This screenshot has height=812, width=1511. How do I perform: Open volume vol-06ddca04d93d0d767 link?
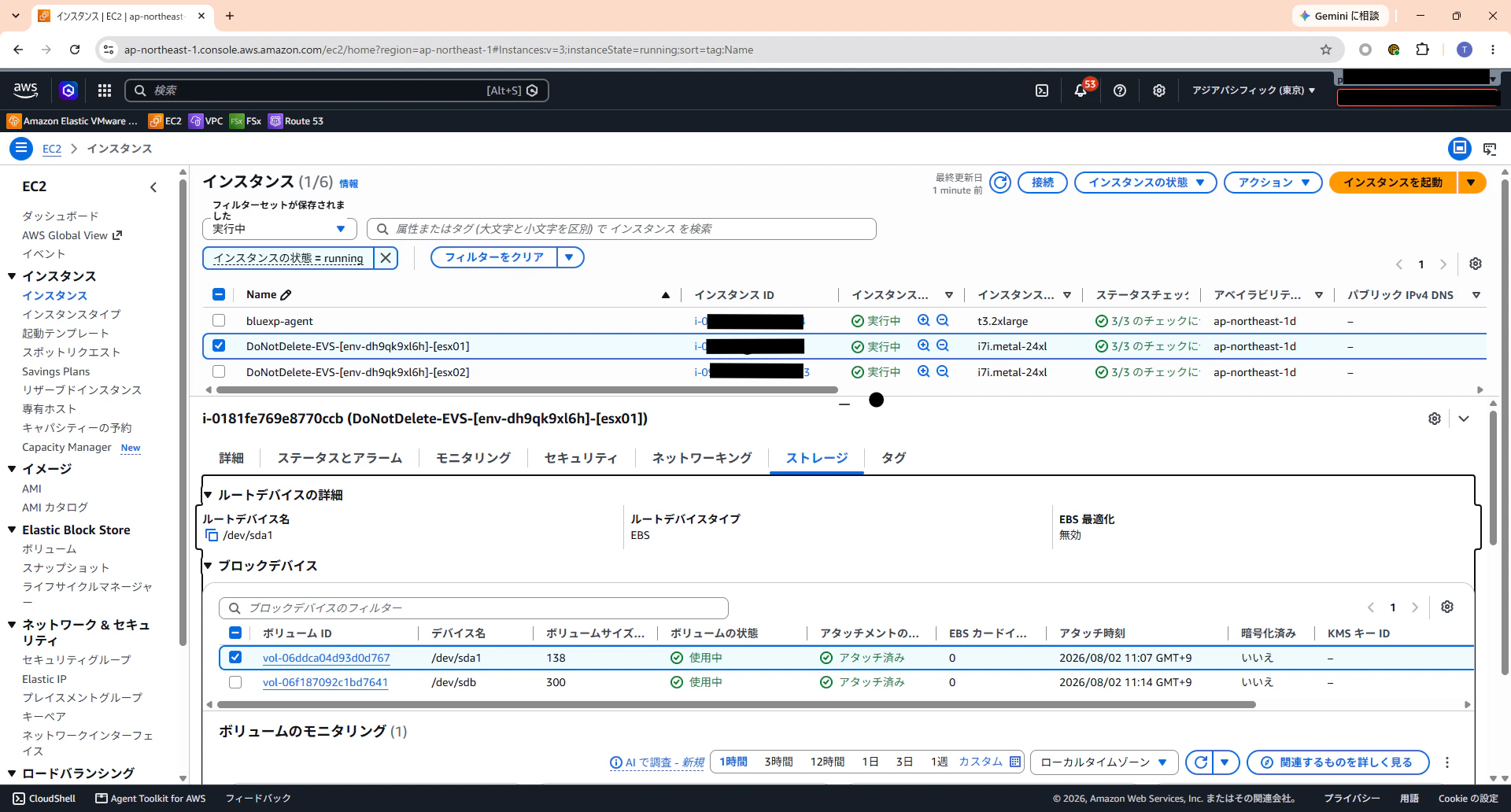coord(326,658)
